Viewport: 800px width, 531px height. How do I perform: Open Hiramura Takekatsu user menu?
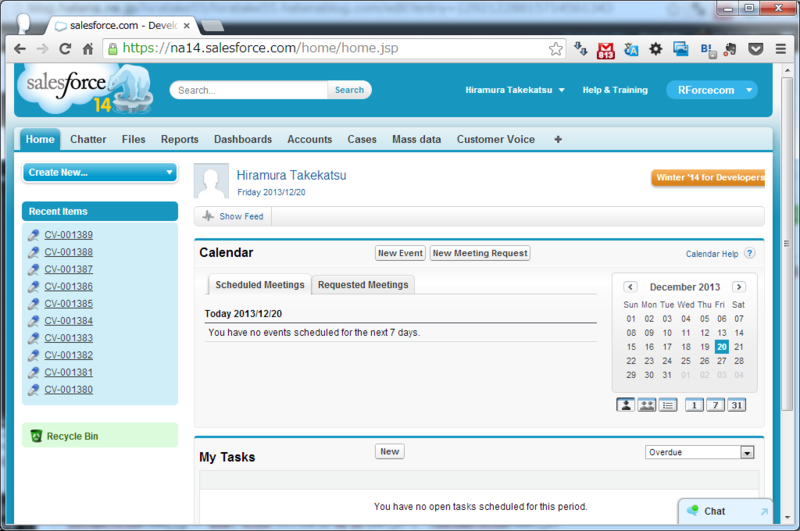pyautogui.click(x=515, y=90)
